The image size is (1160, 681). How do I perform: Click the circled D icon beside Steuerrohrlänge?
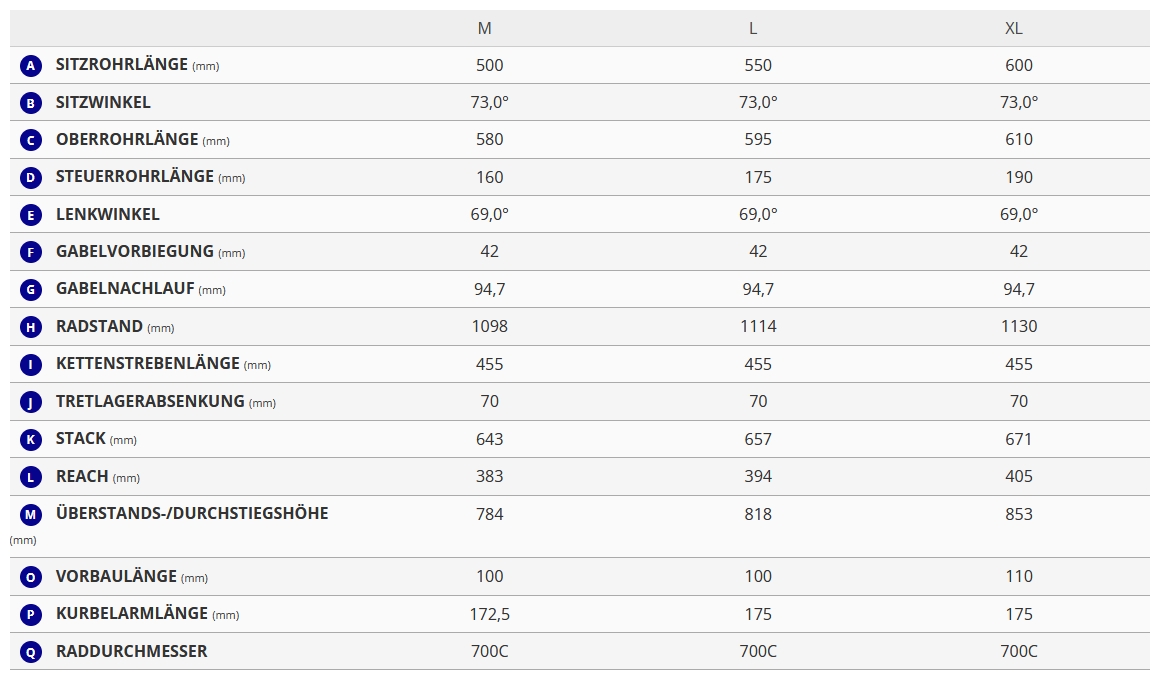pyautogui.click(x=31, y=178)
